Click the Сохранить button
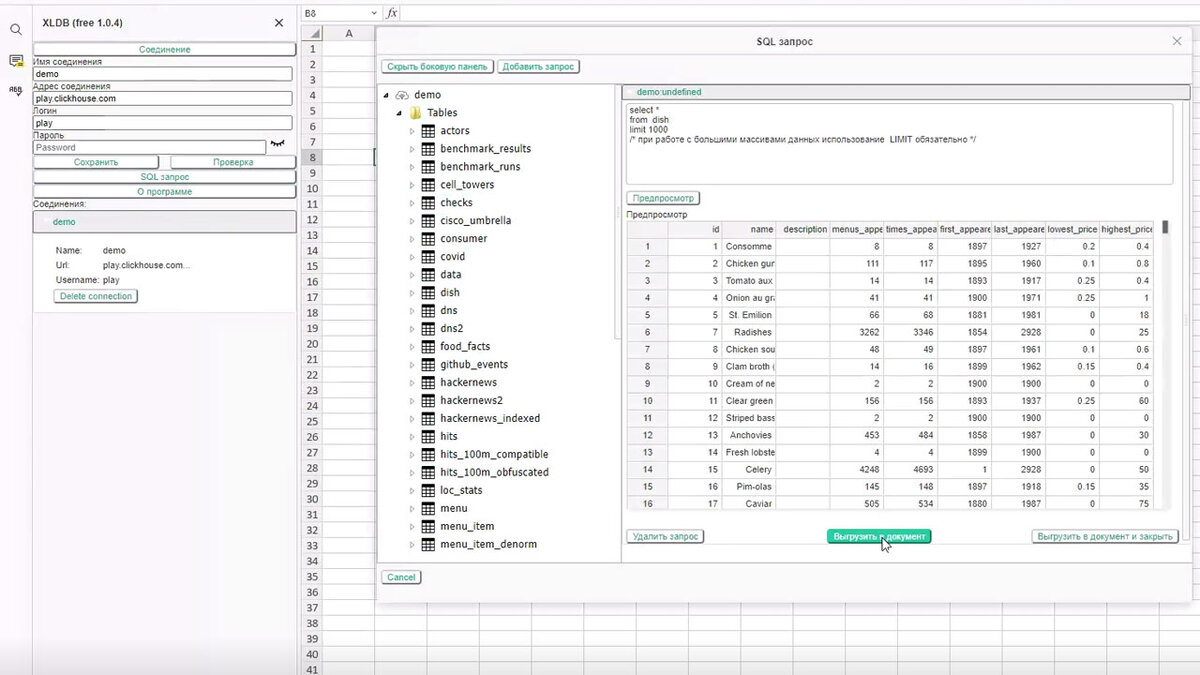The image size is (1200, 675). pos(96,162)
